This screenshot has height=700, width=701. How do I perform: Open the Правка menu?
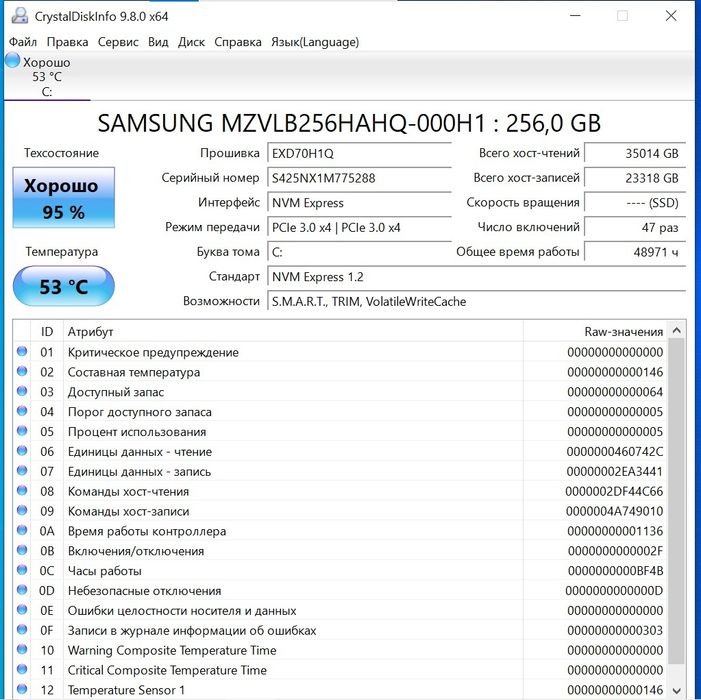[x=68, y=42]
